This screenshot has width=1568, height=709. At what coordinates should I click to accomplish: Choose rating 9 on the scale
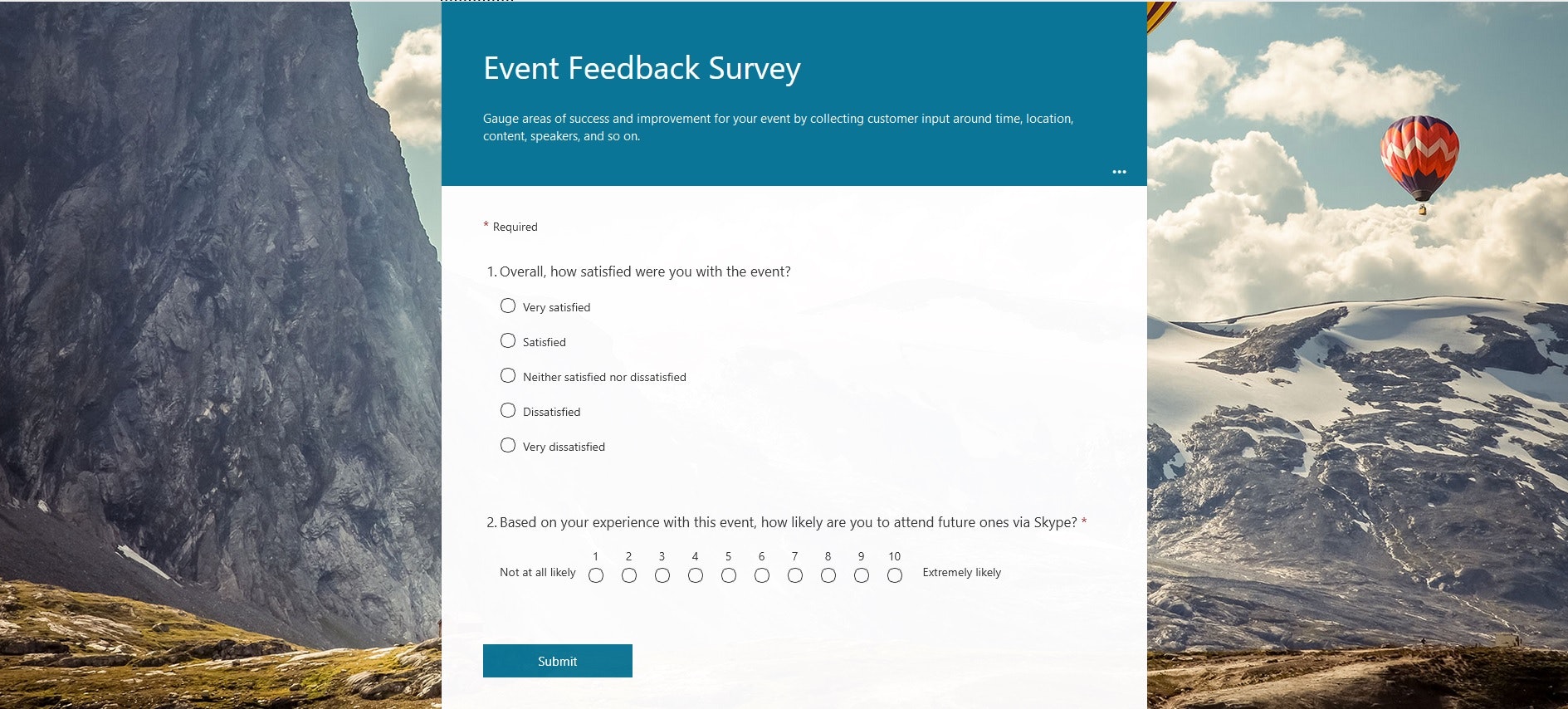[x=862, y=575]
